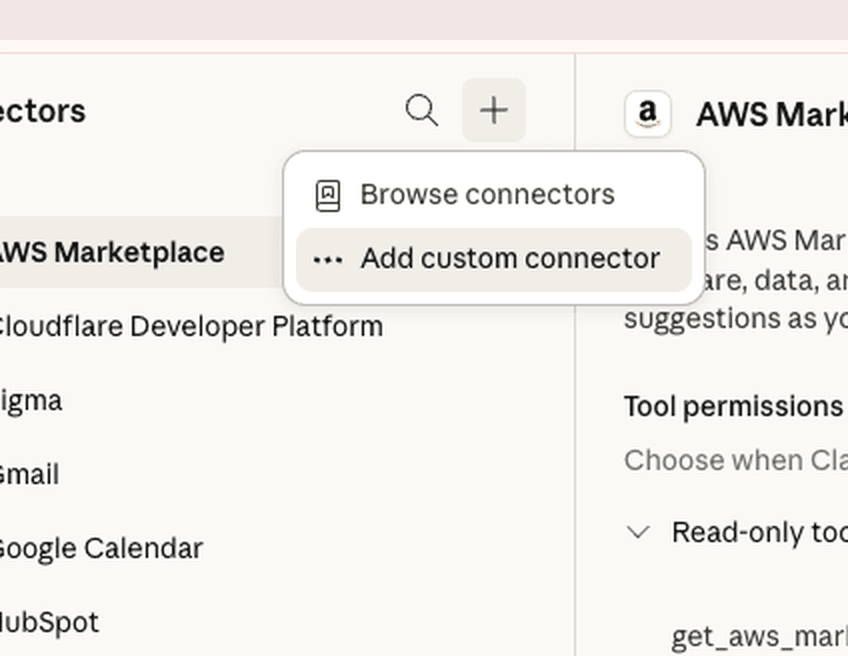Choose Add custom connector option
This screenshot has width=848, height=656.
493,259
